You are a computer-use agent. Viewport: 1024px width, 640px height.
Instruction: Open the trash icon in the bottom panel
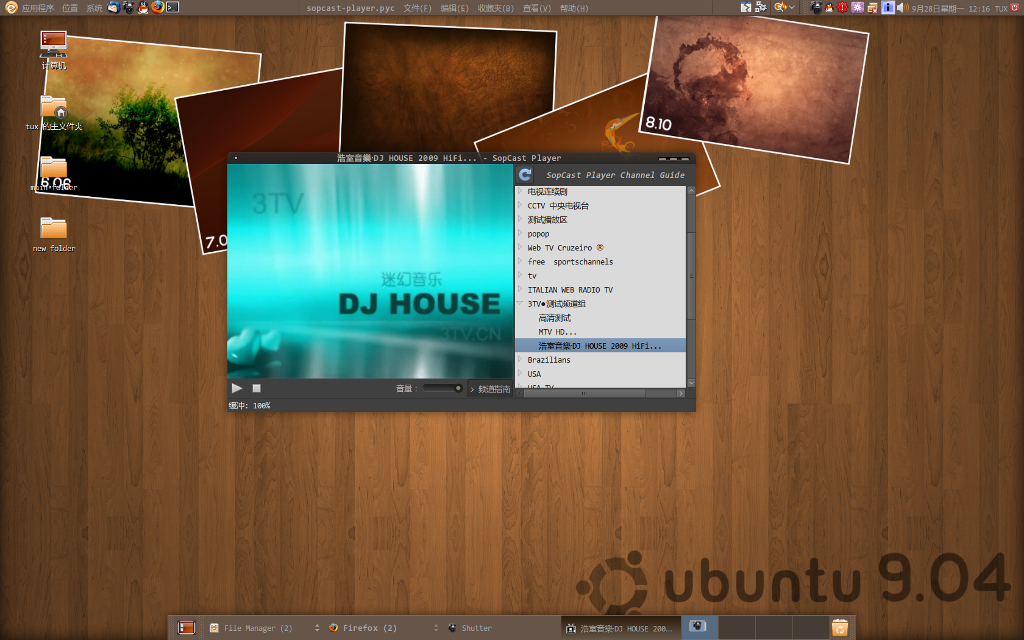[840, 628]
